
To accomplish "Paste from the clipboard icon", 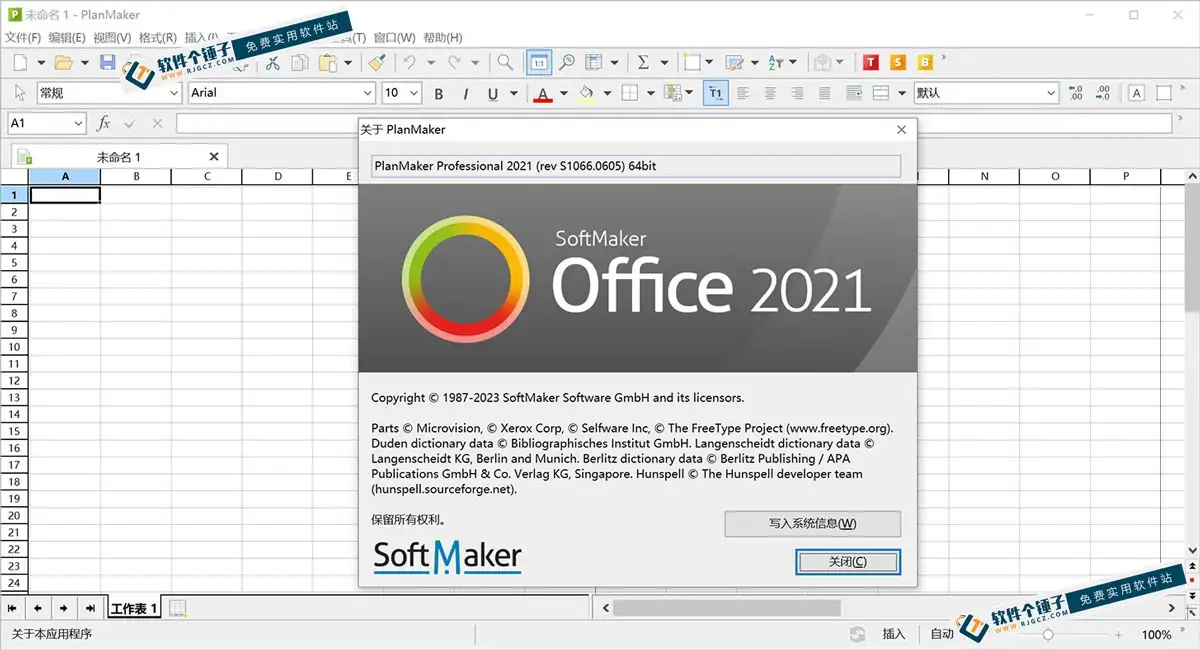I will point(327,62).
